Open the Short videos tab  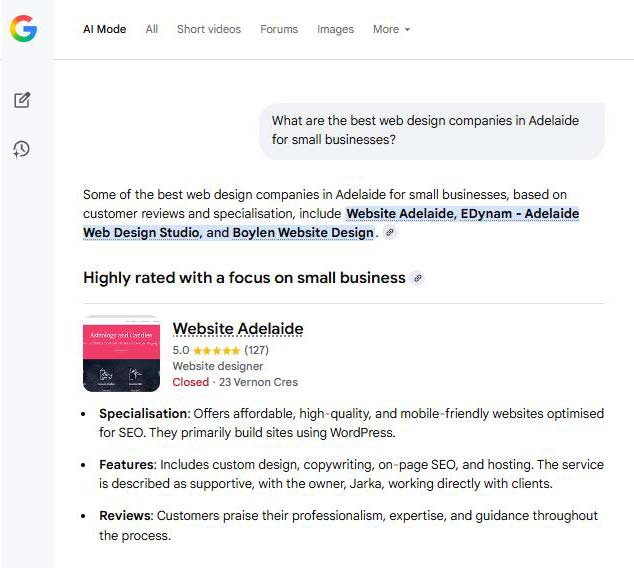pyautogui.click(x=208, y=29)
